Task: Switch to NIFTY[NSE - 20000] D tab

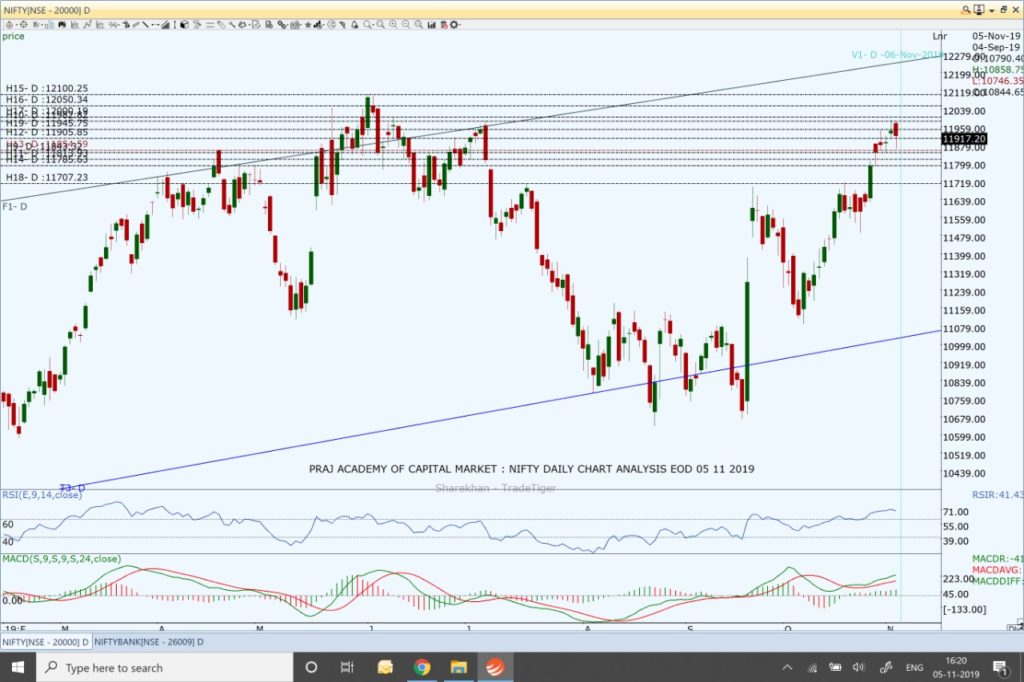Action: click(45, 642)
